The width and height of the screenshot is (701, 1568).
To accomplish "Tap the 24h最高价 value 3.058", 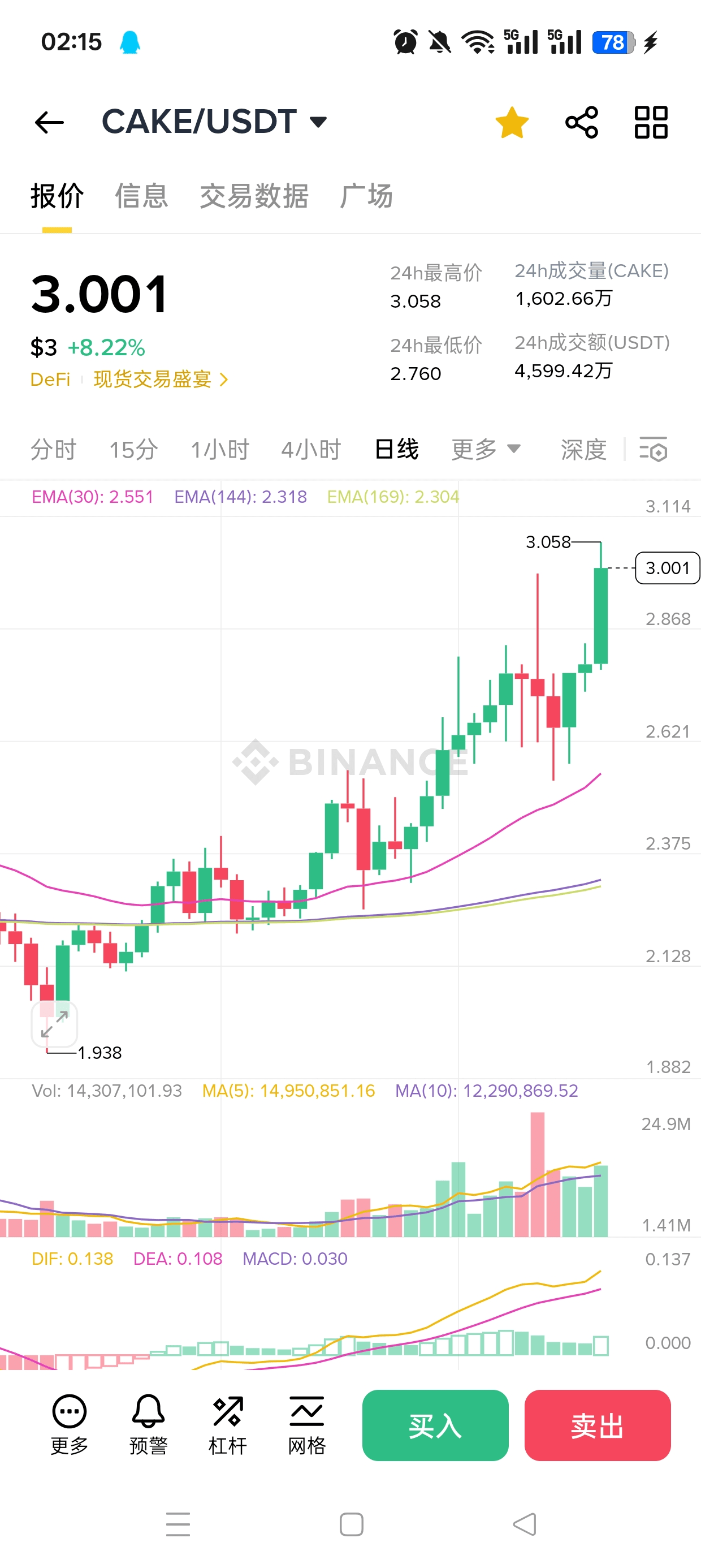I will click(416, 301).
